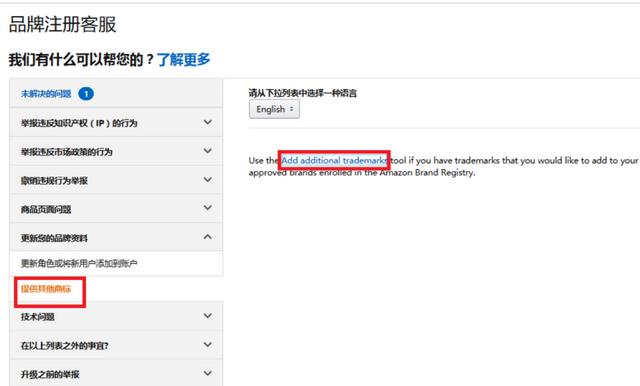This screenshot has width=640, height=386.
Task: Select 更新角色或将新用户添加到账户 submenu item
Action: 79,264
